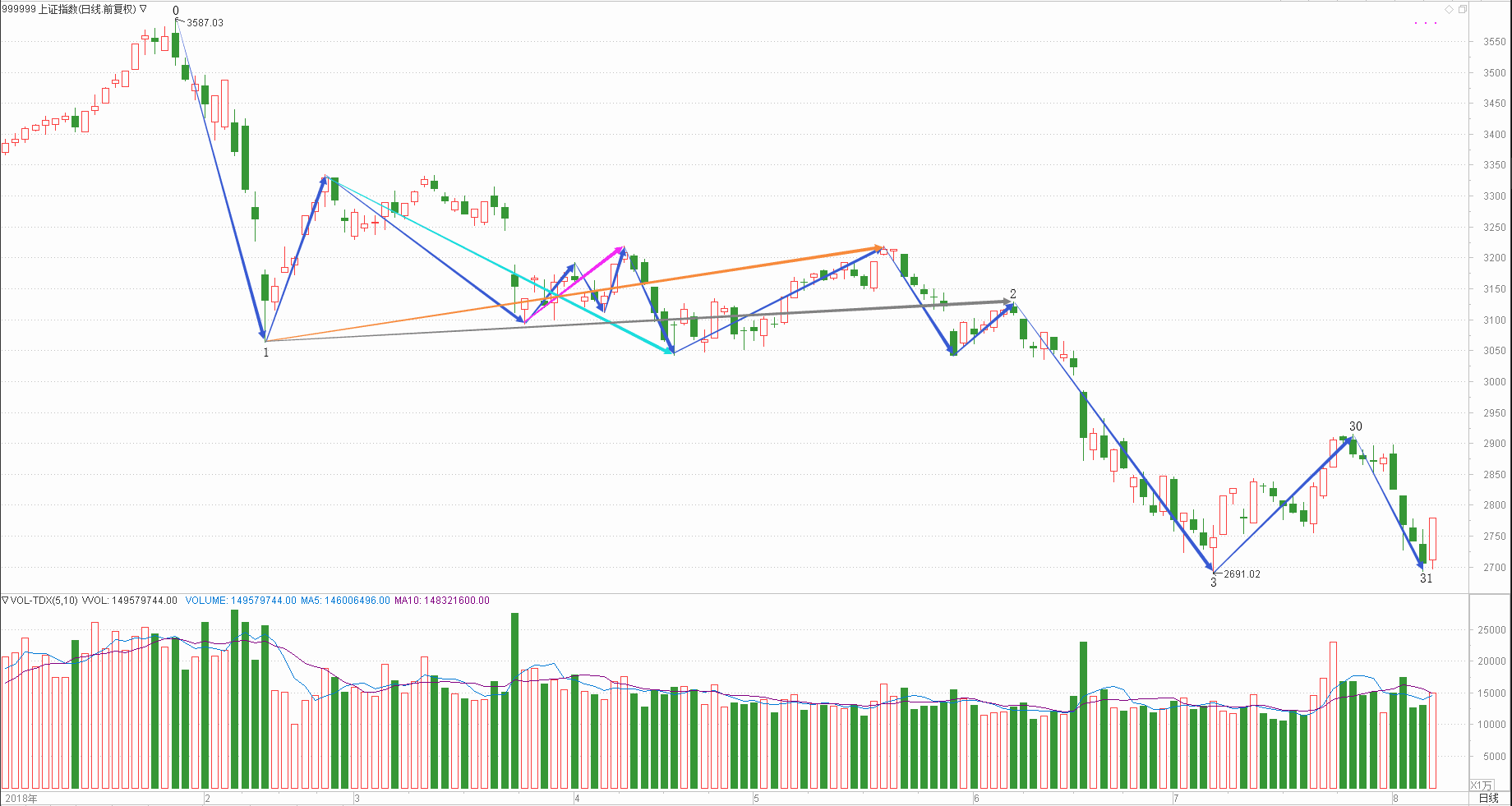Image resolution: width=1512 pixels, height=806 pixels.
Task: Click the 3000 level on price axis
Action: (1494, 382)
